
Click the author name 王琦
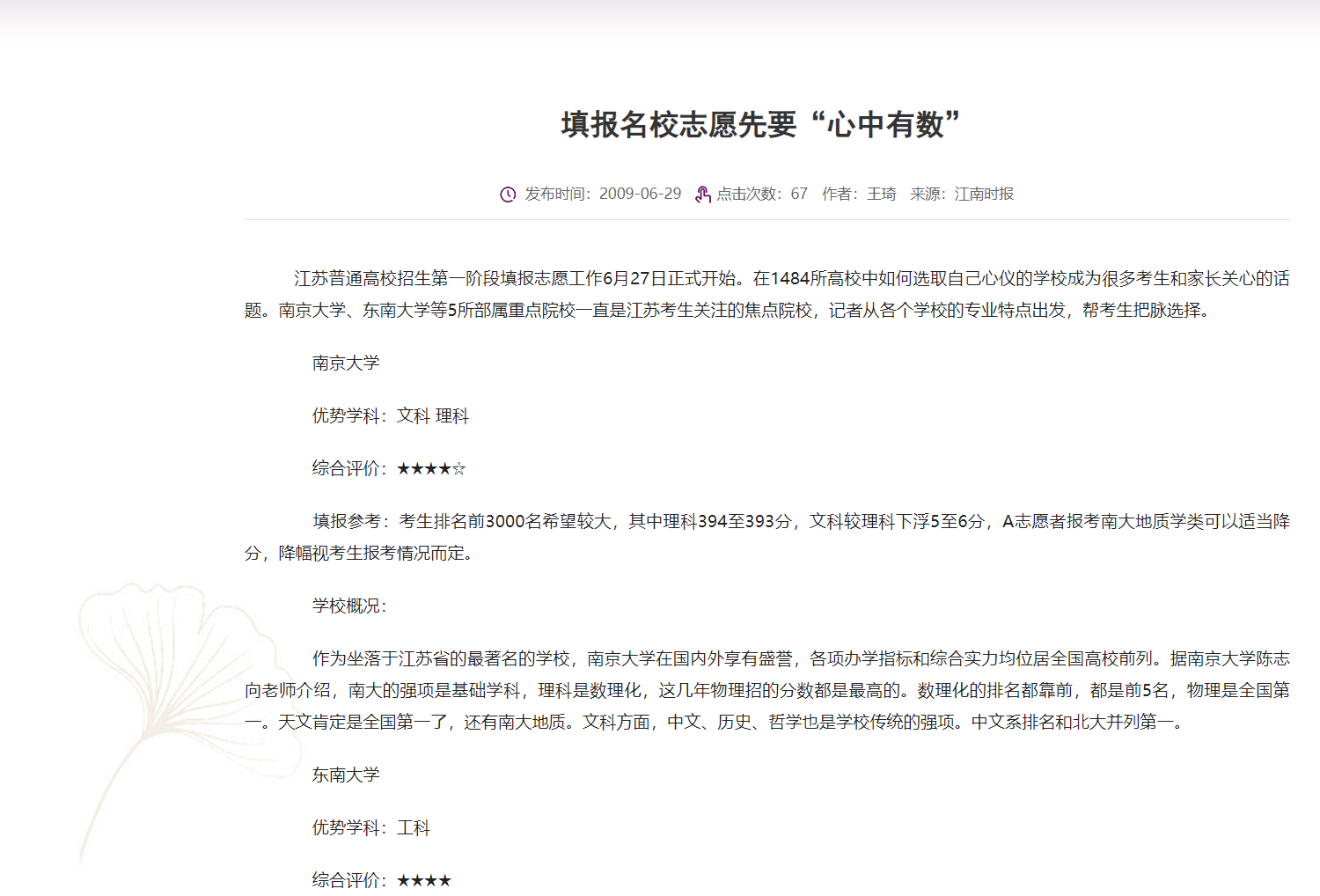(x=881, y=194)
